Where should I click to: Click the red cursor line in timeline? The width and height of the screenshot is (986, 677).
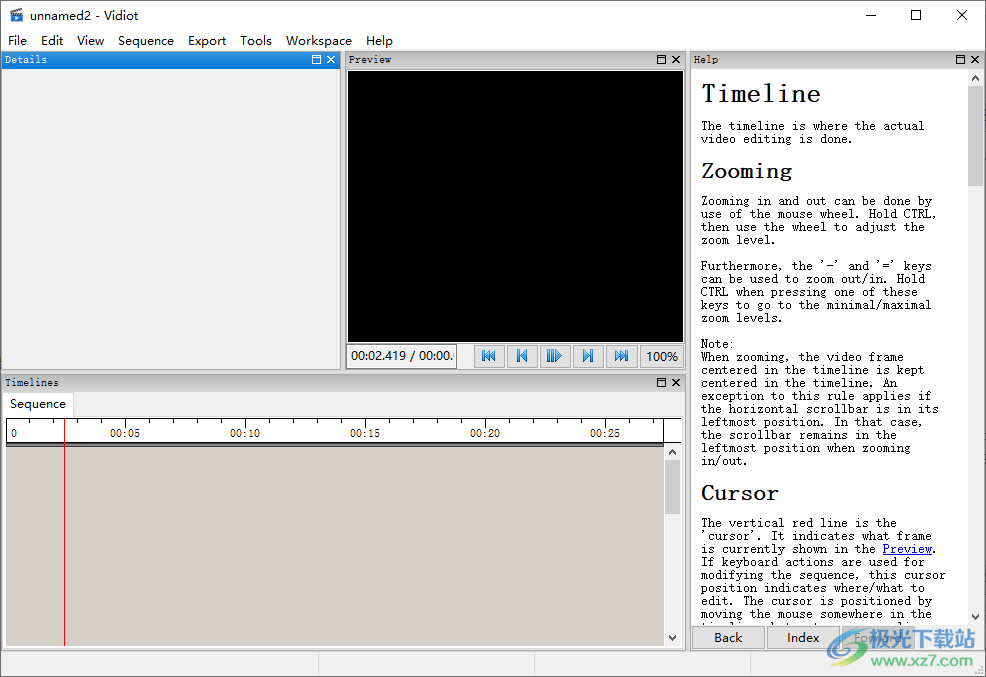pyautogui.click(x=64, y=534)
